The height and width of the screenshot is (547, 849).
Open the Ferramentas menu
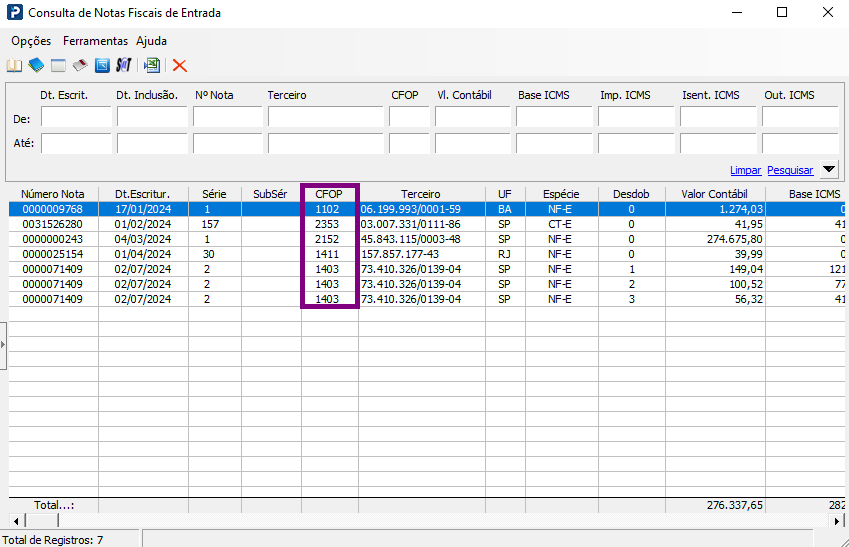coord(95,41)
